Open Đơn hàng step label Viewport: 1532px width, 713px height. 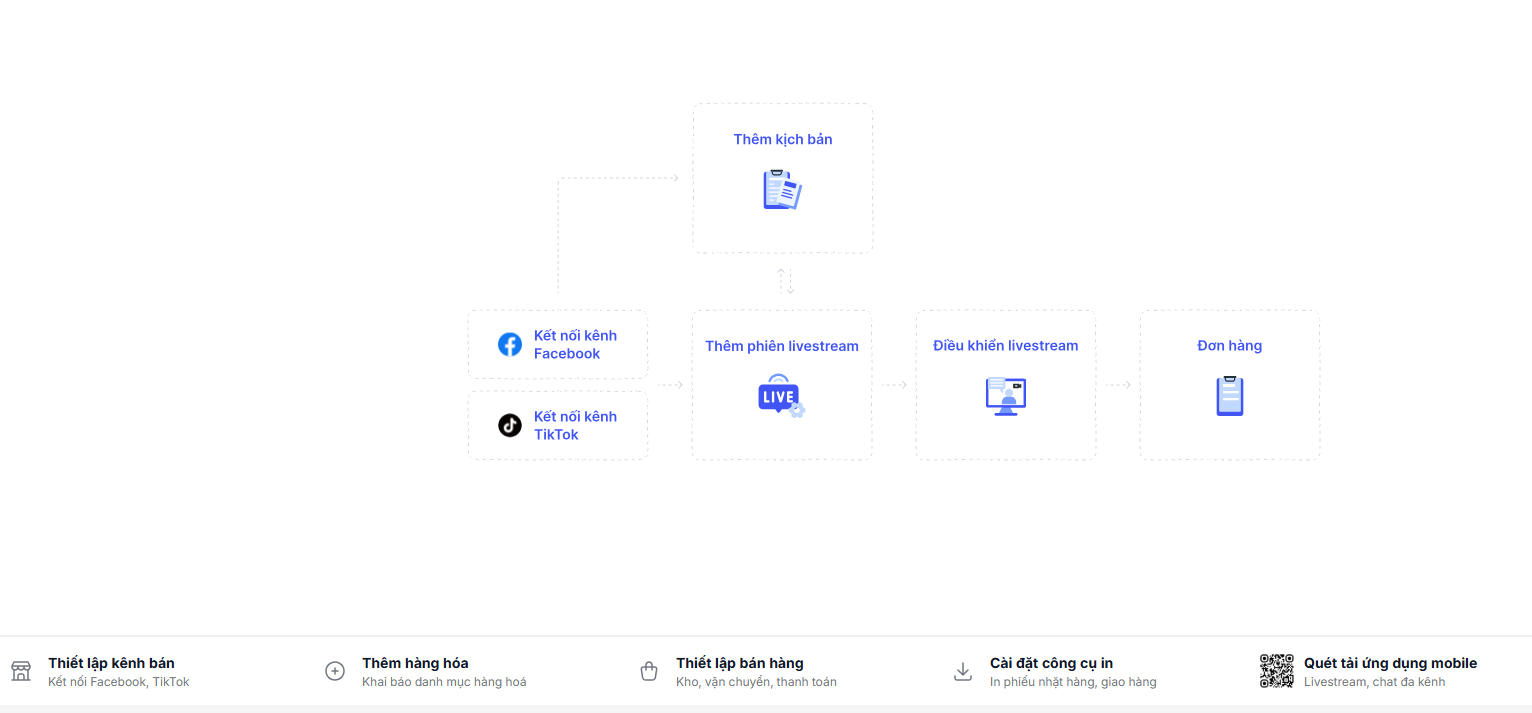[1230, 346]
